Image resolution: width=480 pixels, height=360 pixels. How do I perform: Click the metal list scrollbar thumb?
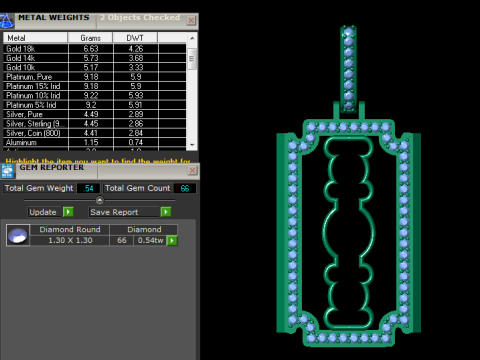[x=191, y=59]
